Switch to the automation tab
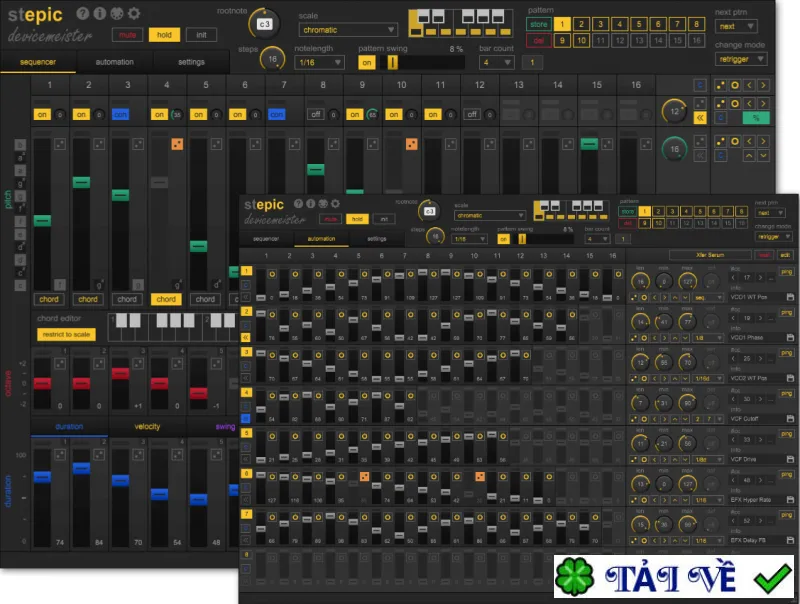800x604 pixels. 114,62
